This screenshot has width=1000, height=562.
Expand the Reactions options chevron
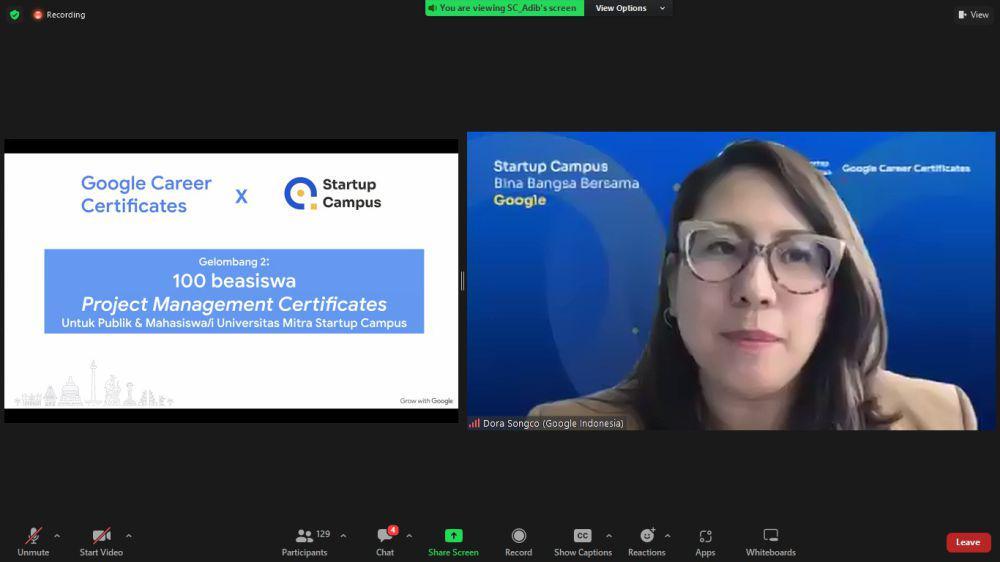(667, 536)
